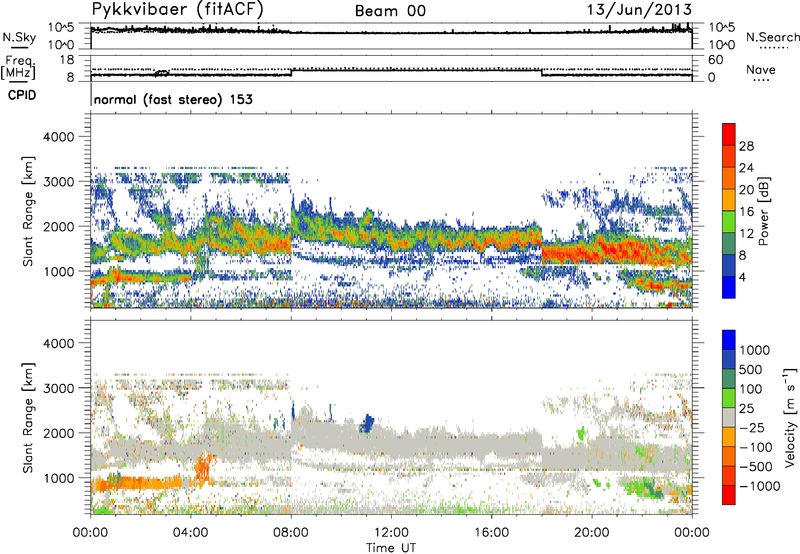Click gray -25 to 25 velocity swatch
This screenshot has width=800, height=554.
(x=729, y=417)
